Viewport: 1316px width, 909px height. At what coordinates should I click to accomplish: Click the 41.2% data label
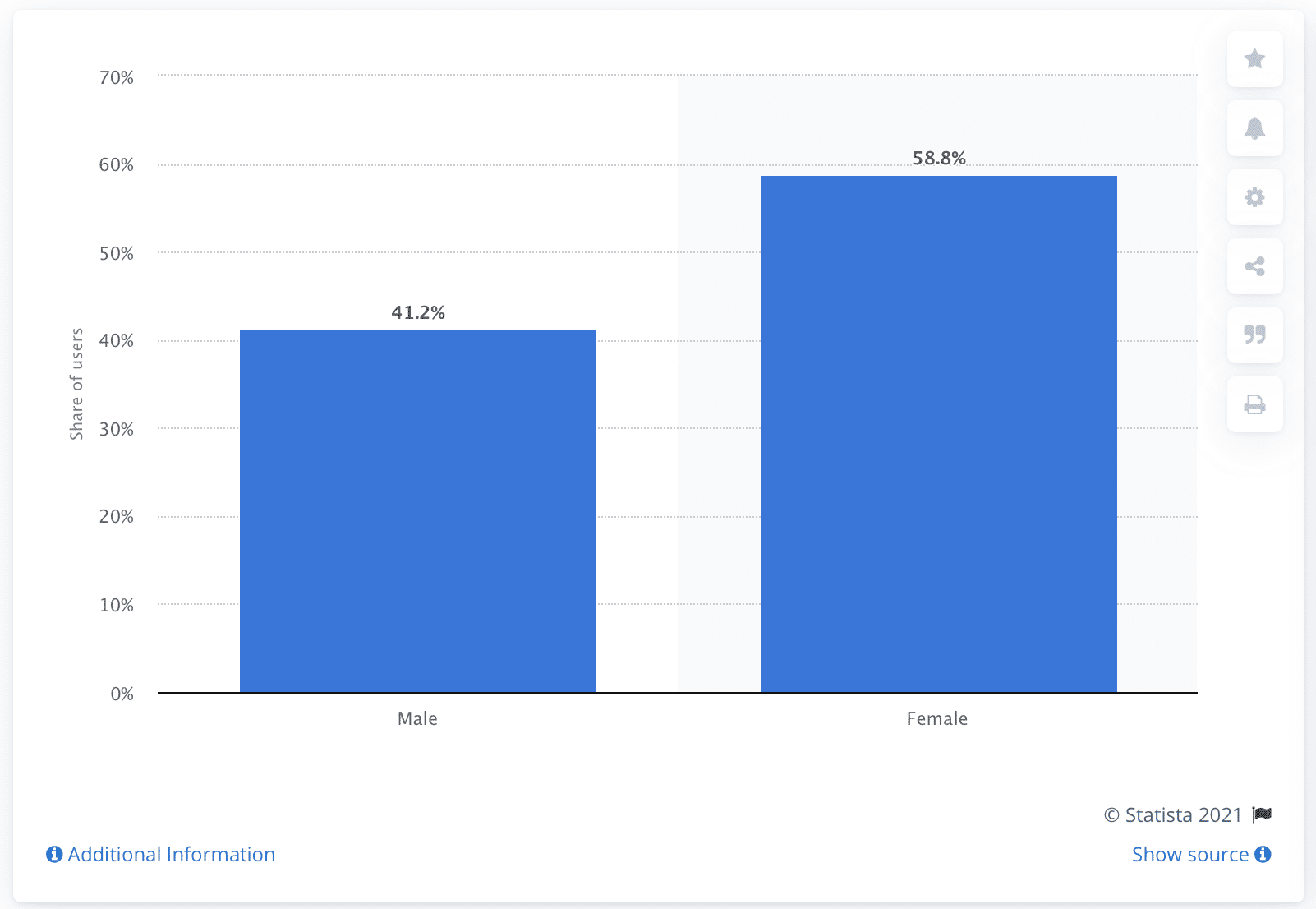coord(418,312)
